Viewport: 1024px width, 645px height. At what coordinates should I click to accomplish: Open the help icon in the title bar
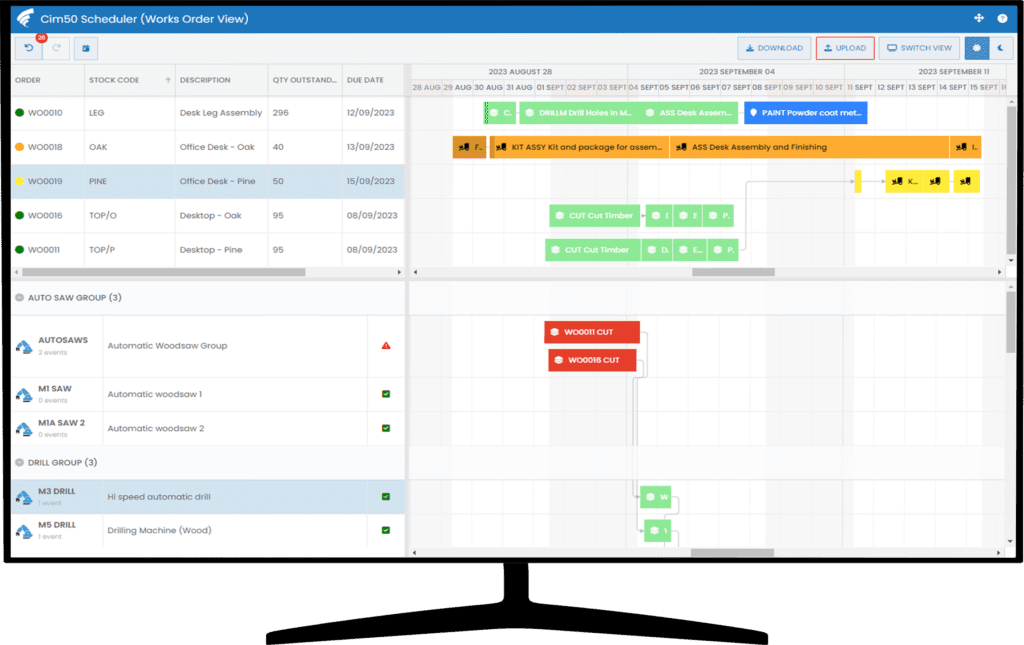point(1002,17)
